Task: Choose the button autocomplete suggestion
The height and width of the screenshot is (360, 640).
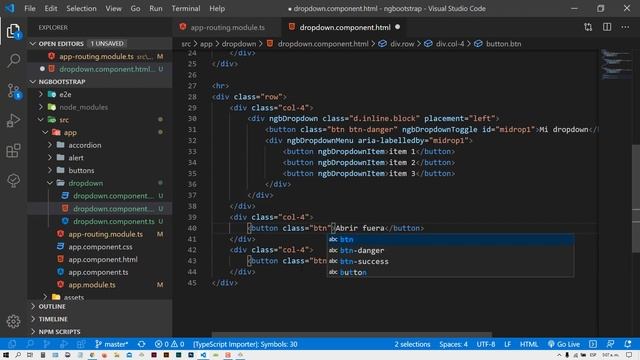Action: pyautogui.click(x=451, y=272)
